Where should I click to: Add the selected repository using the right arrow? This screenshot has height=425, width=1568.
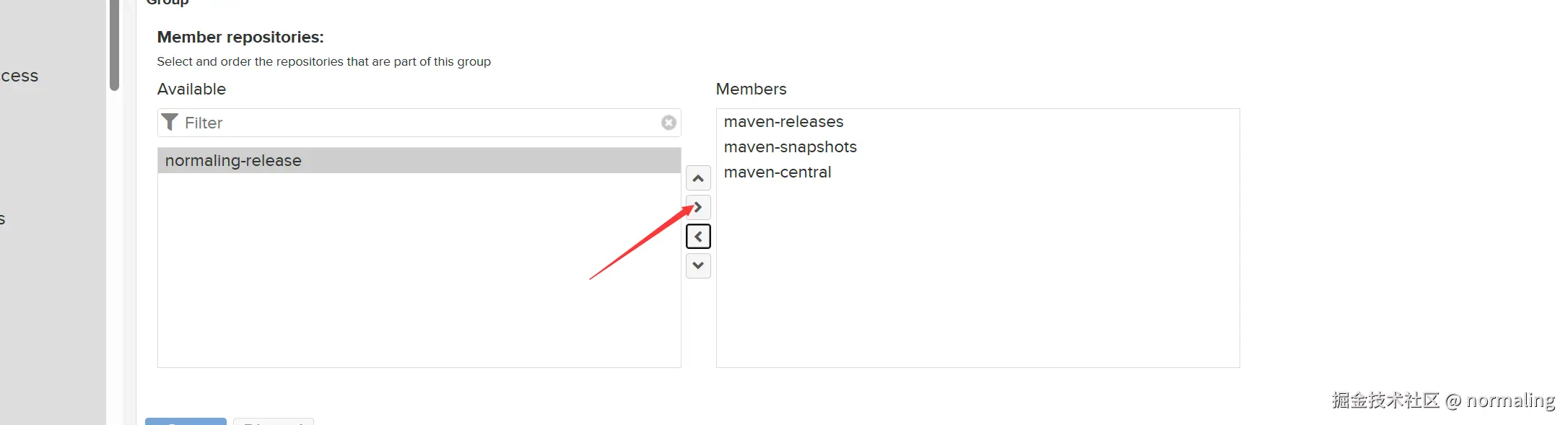coord(698,208)
